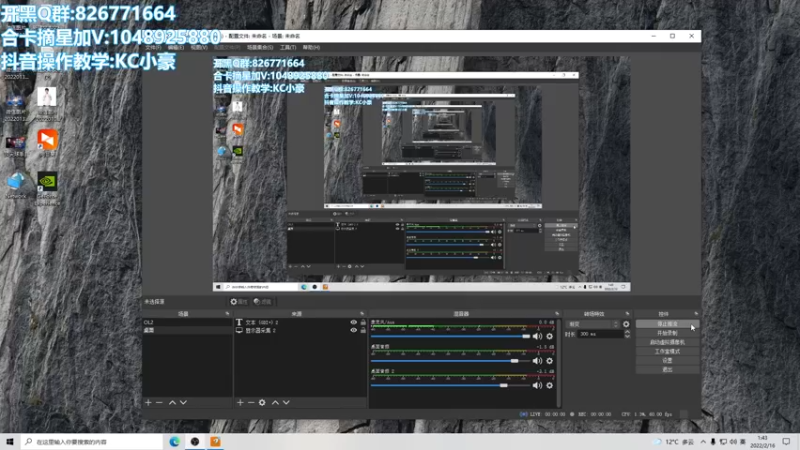Screen dimensions: 800x450
Task: Toggle lock on the text (GDI+) source
Action: coord(362,323)
